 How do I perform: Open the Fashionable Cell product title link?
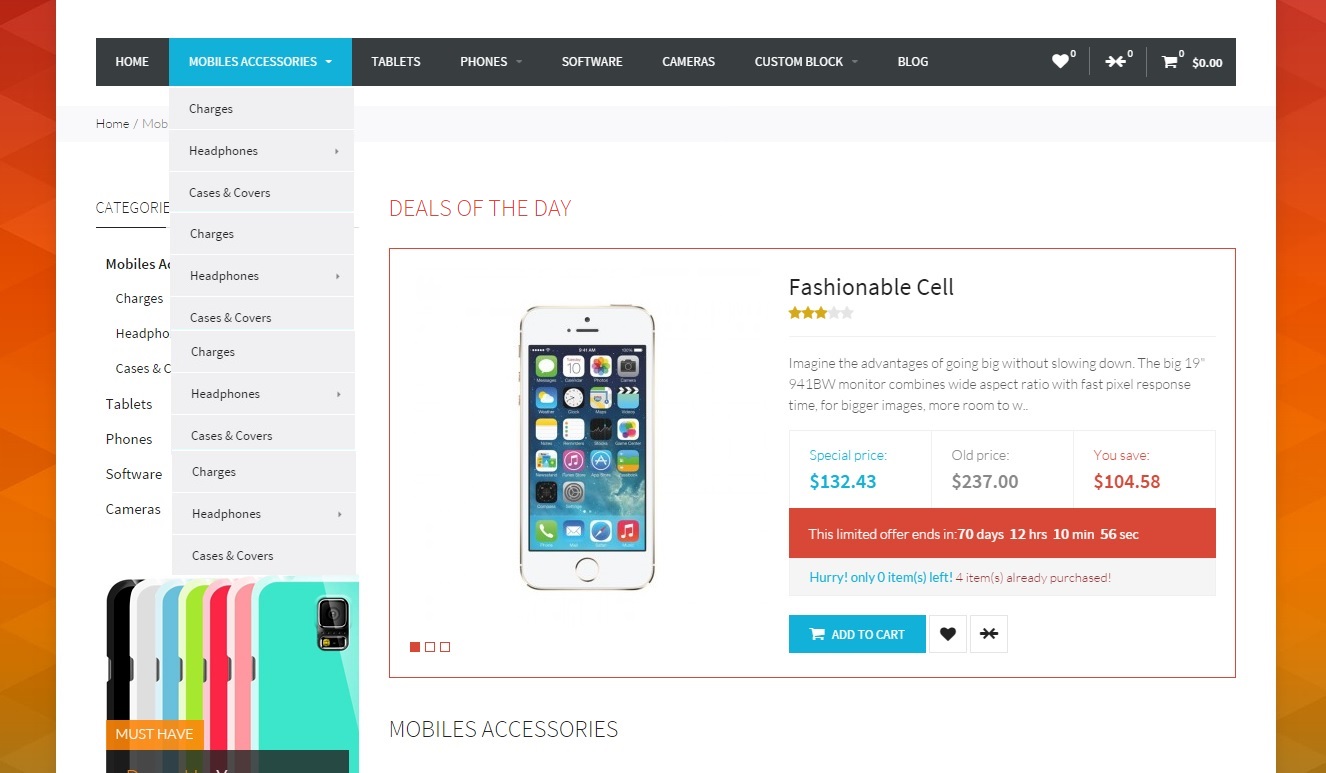click(871, 287)
